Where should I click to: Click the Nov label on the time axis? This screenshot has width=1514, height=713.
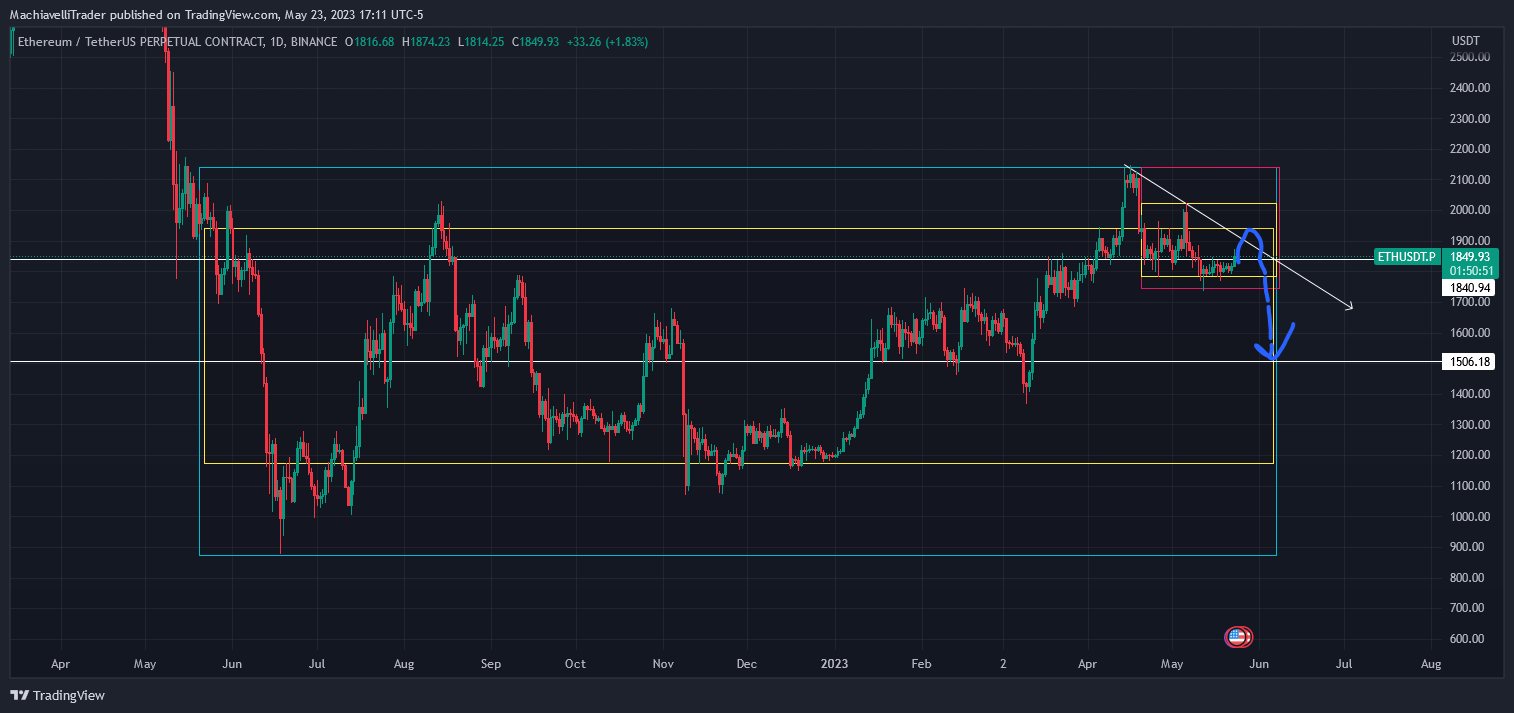coord(663,664)
